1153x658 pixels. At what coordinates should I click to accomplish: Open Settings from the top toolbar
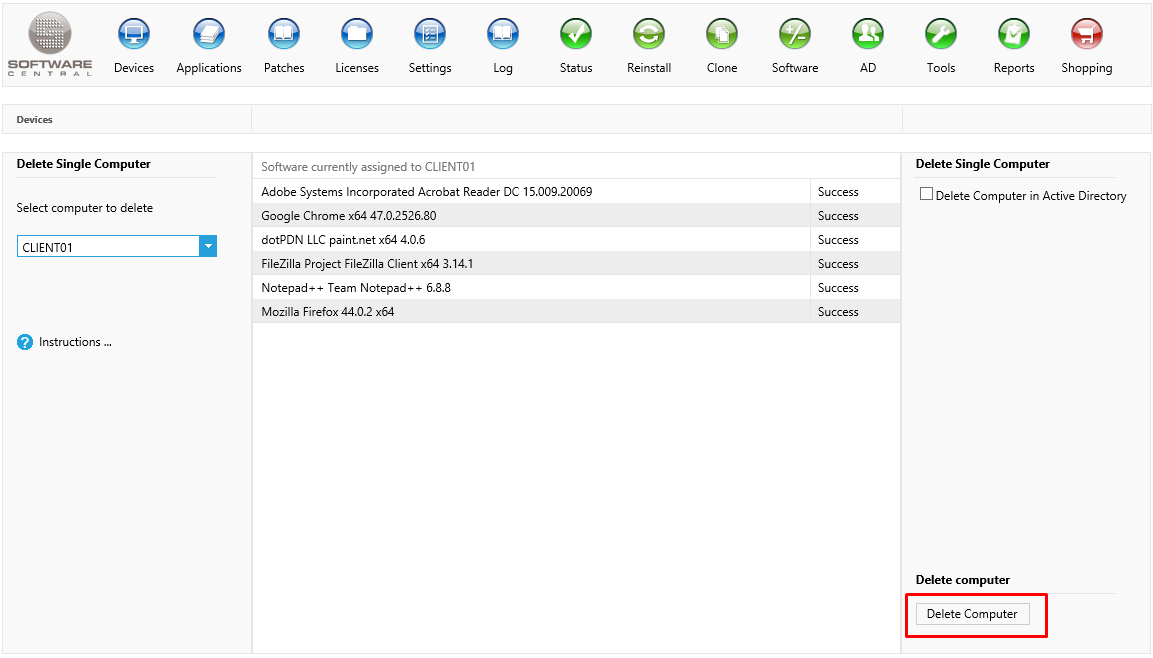[x=430, y=35]
